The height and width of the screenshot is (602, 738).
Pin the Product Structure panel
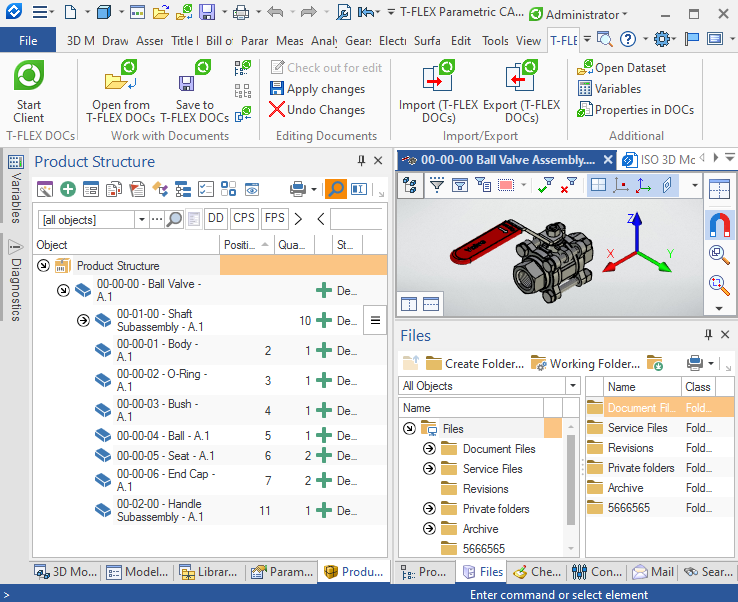(361, 161)
